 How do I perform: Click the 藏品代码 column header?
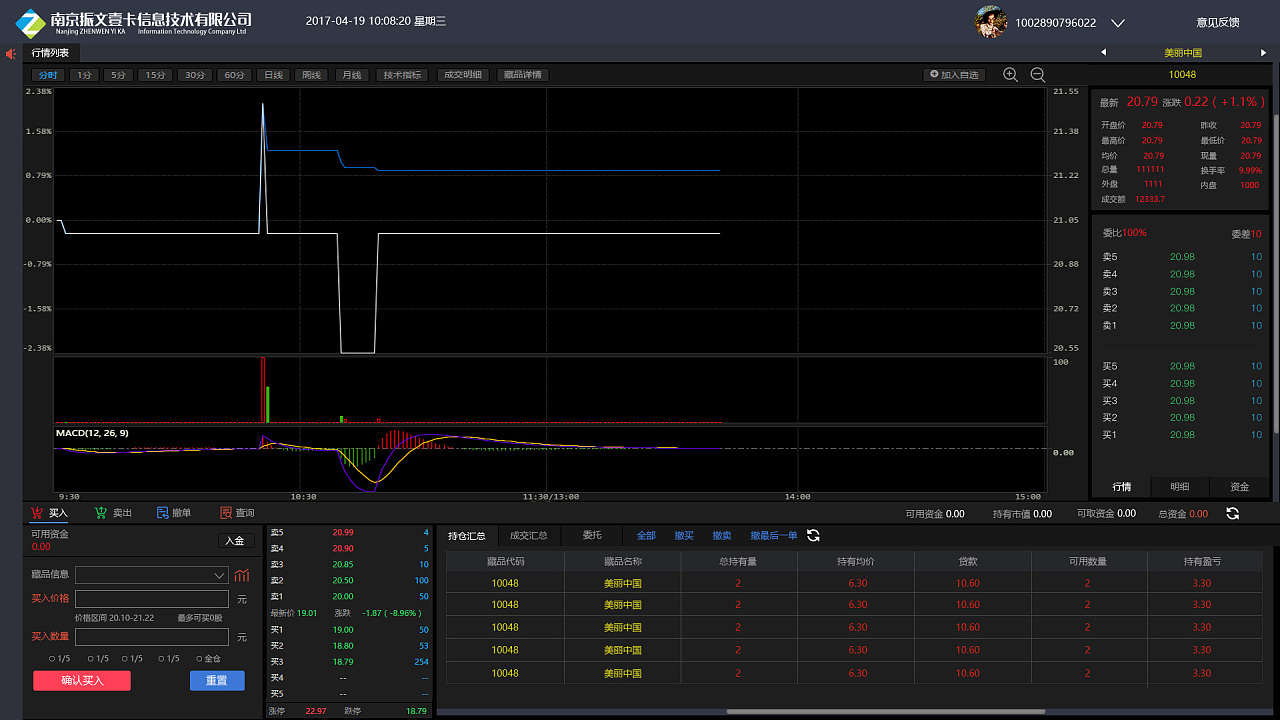click(505, 561)
